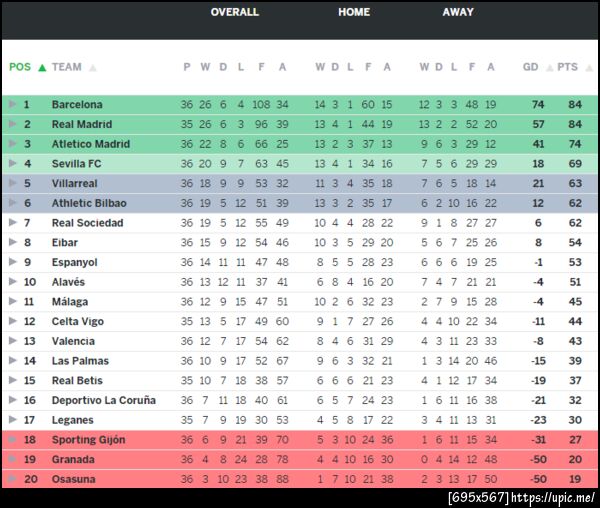The width and height of the screenshot is (600, 508).
Task: Select the Sporting Gijón relegation row
Action: click(x=300, y=440)
